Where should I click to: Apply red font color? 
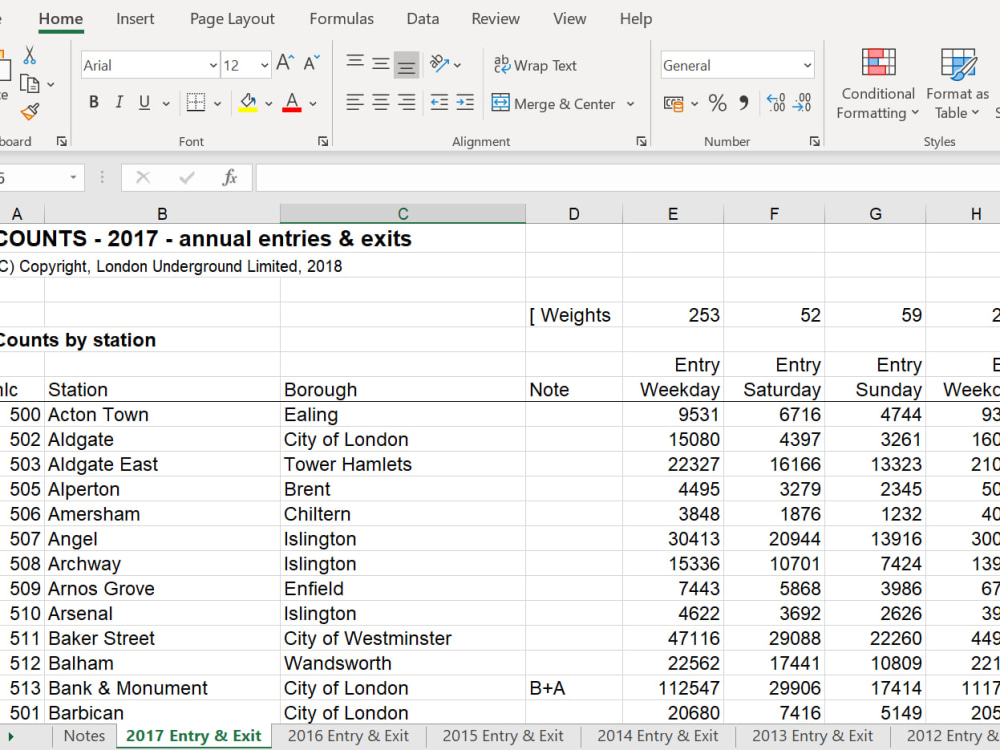[291, 102]
